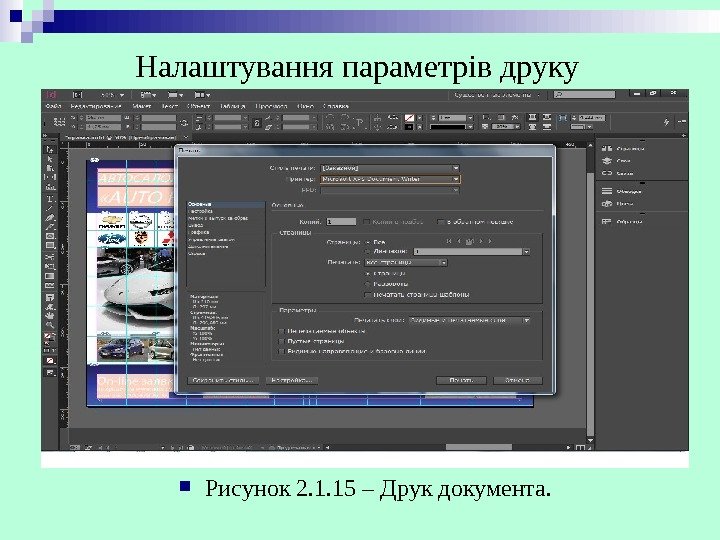720x540 pixels.
Task: Open the Файл (File) menu
Action: pyautogui.click(x=53, y=106)
